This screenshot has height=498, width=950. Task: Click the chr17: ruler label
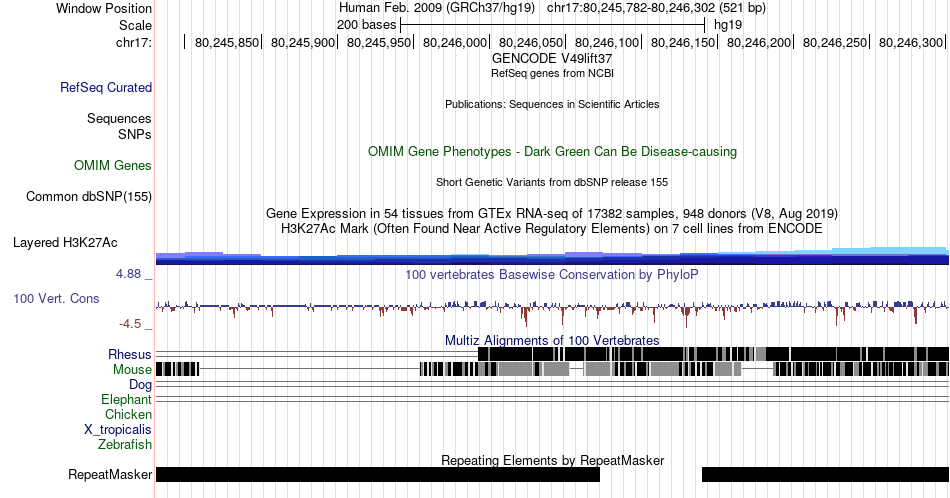click(133, 42)
